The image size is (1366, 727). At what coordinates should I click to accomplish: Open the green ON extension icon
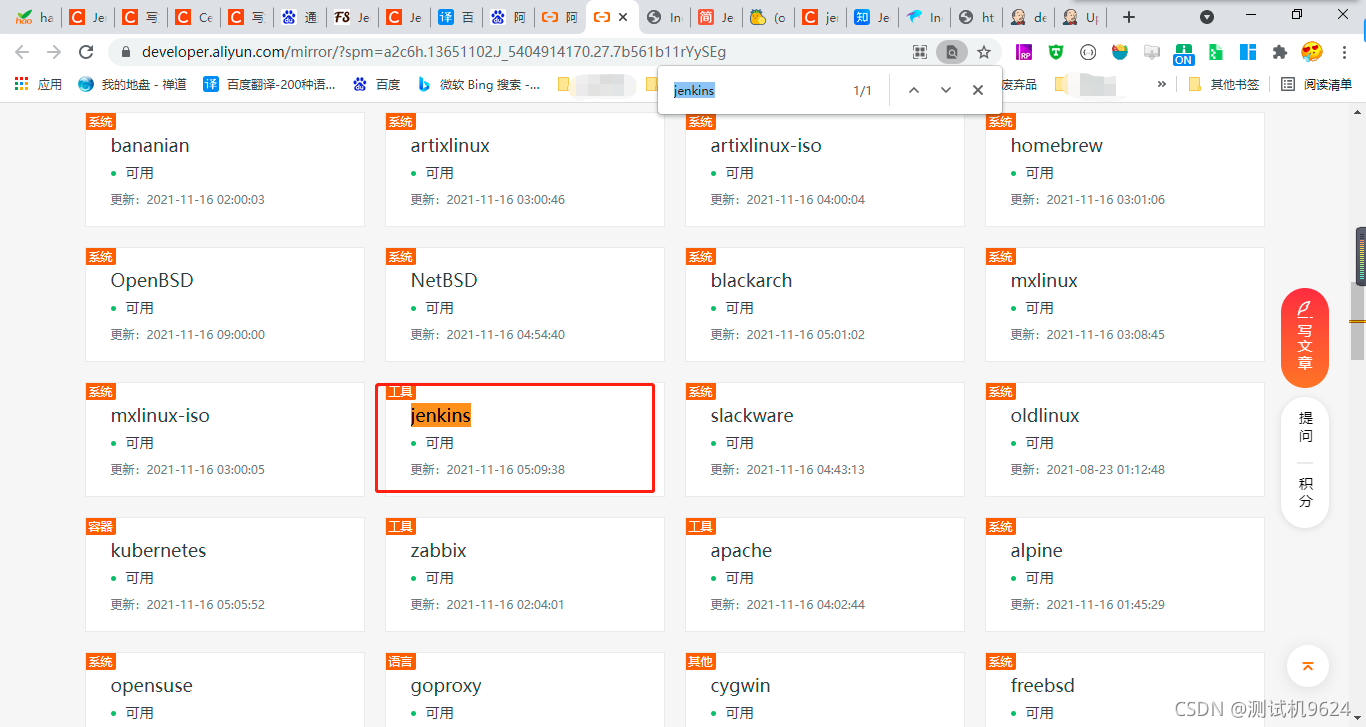[1184, 54]
